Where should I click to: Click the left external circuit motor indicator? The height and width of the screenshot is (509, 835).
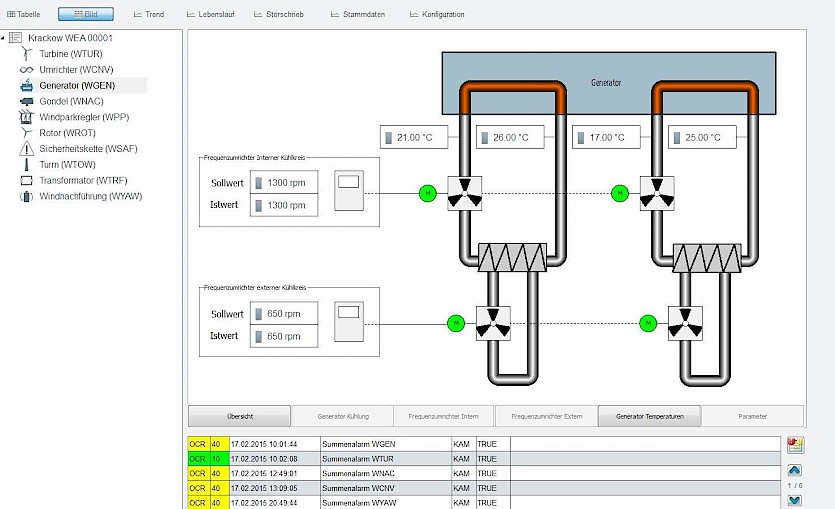click(456, 323)
